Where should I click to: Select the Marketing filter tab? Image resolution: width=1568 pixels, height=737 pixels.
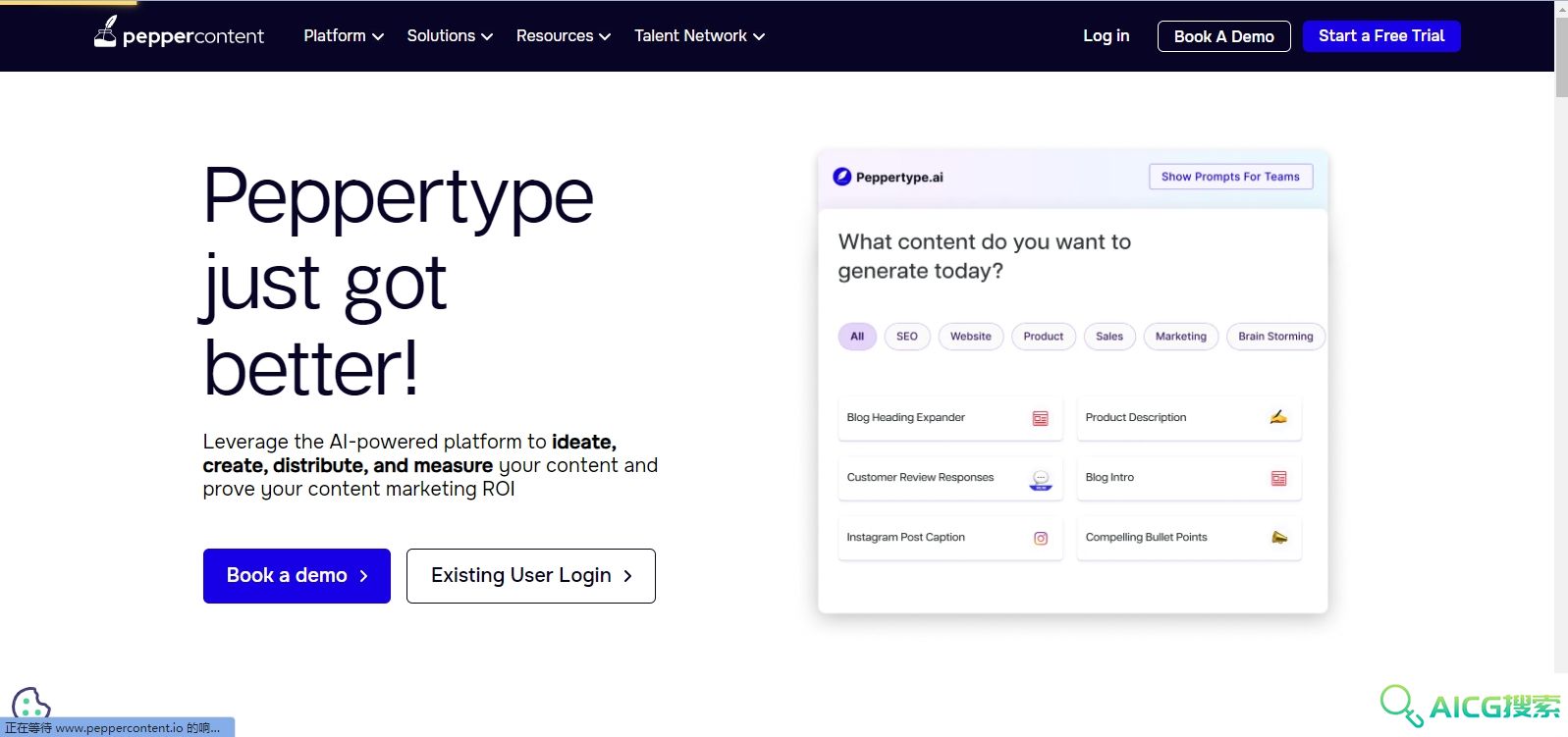pos(1181,337)
